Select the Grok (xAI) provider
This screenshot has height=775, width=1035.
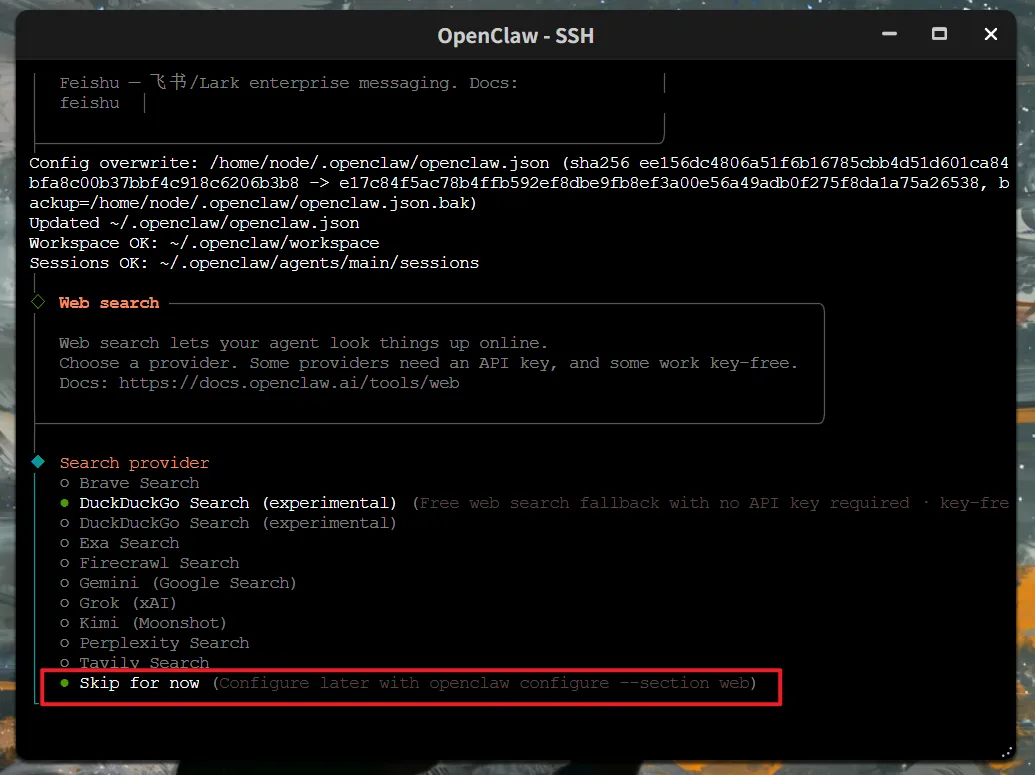[x=119, y=603]
